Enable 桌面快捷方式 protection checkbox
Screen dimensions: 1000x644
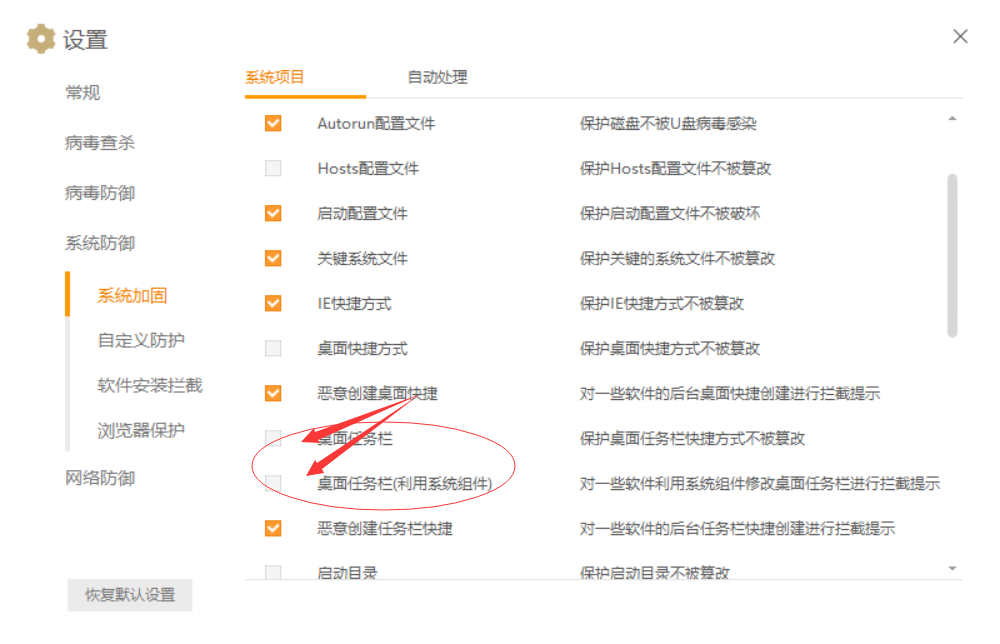click(272, 348)
